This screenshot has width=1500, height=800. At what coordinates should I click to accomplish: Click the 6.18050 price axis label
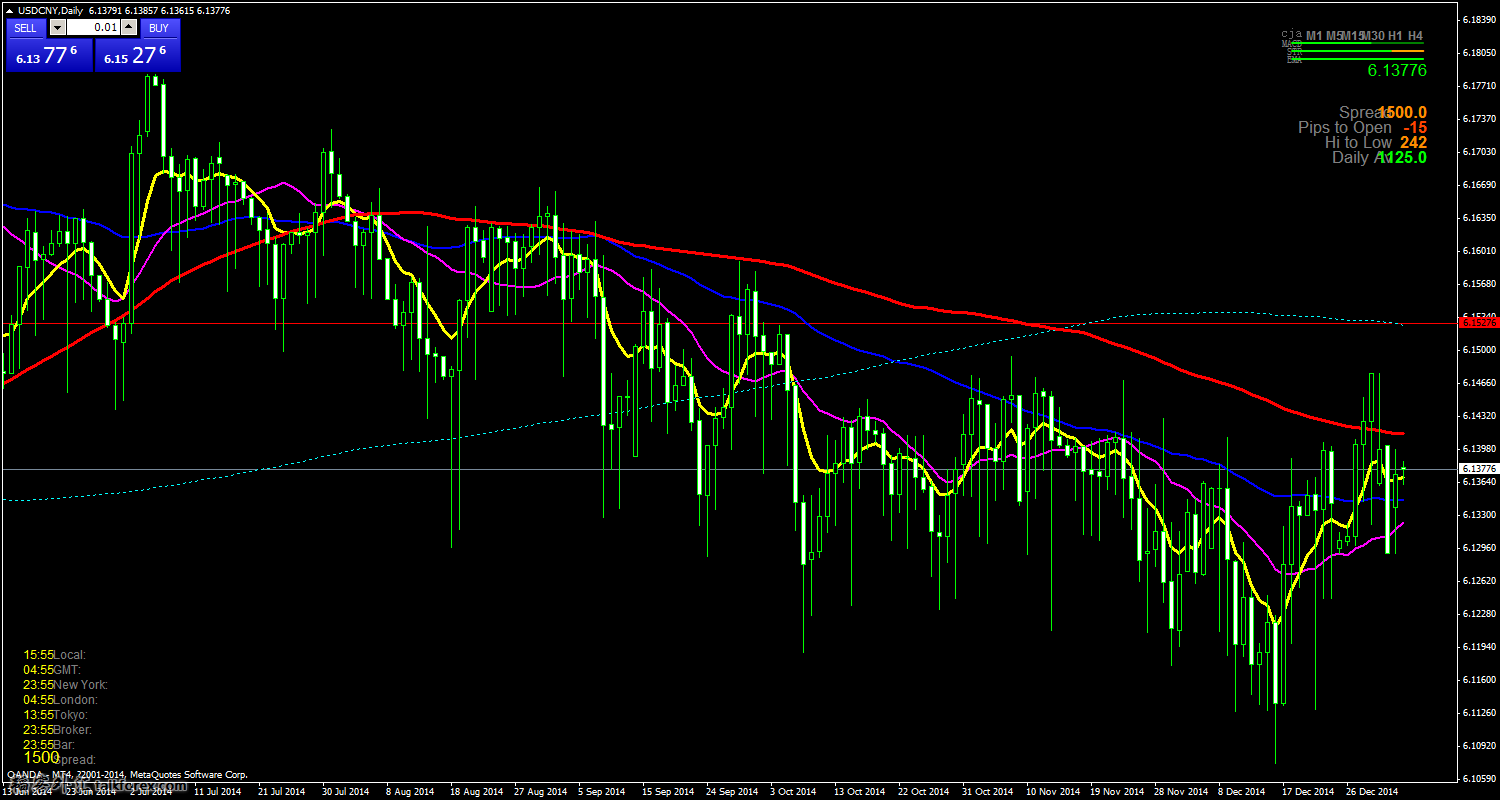tap(1477, 52)
